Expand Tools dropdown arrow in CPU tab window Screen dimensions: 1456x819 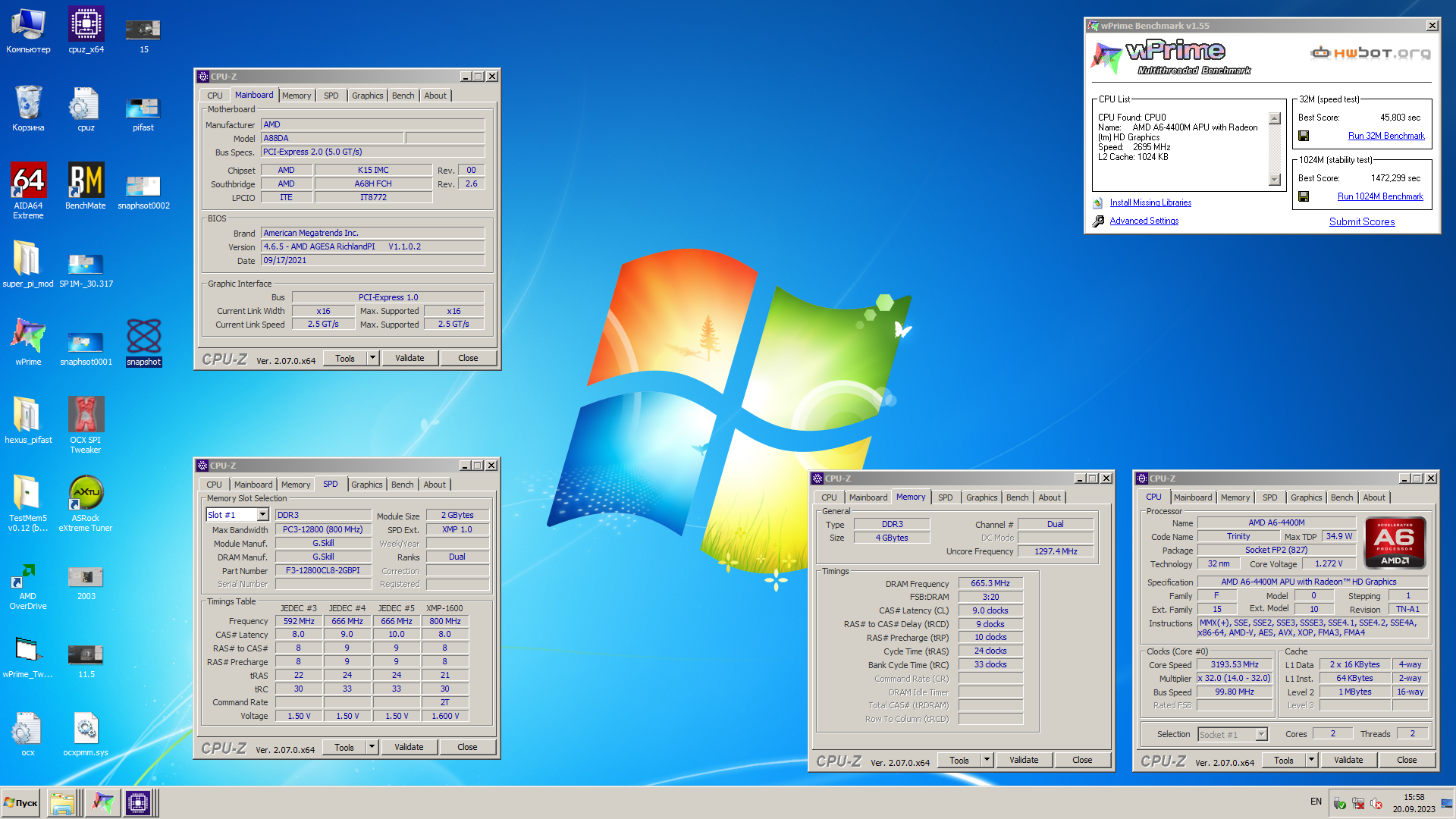(1311, 760)
